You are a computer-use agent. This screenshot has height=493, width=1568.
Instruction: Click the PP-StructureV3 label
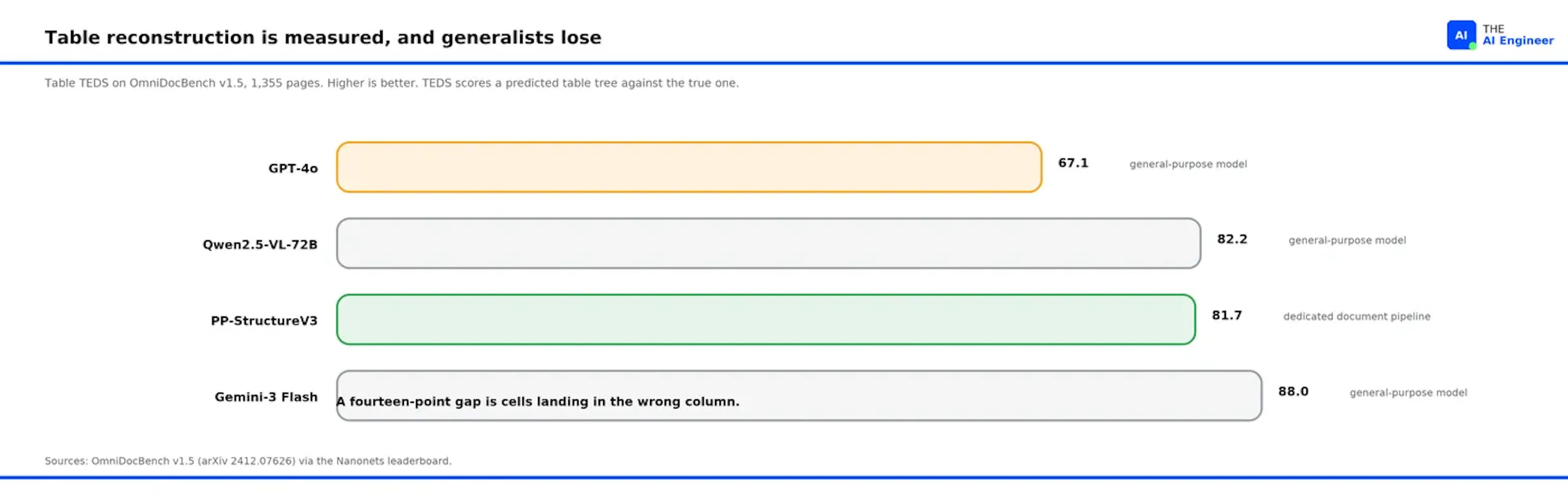click(x=264, y=321)
